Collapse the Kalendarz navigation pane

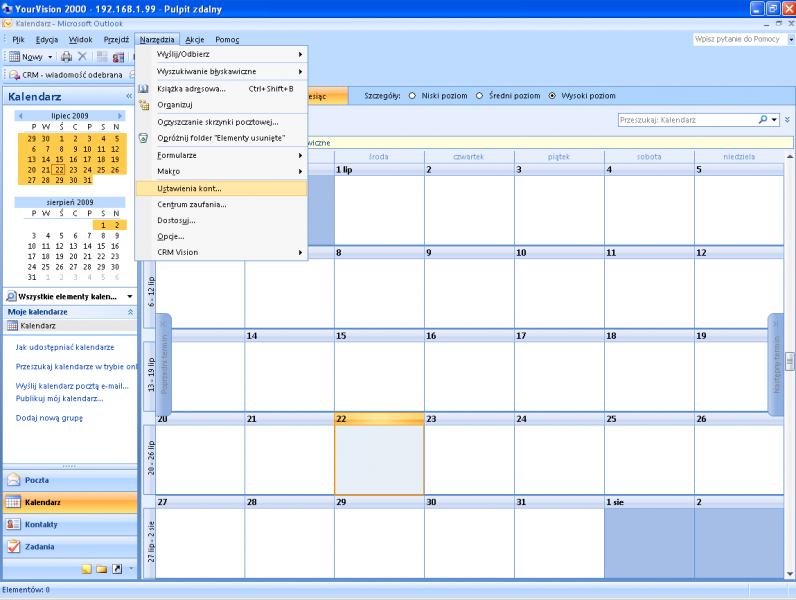tap(129, 96)
